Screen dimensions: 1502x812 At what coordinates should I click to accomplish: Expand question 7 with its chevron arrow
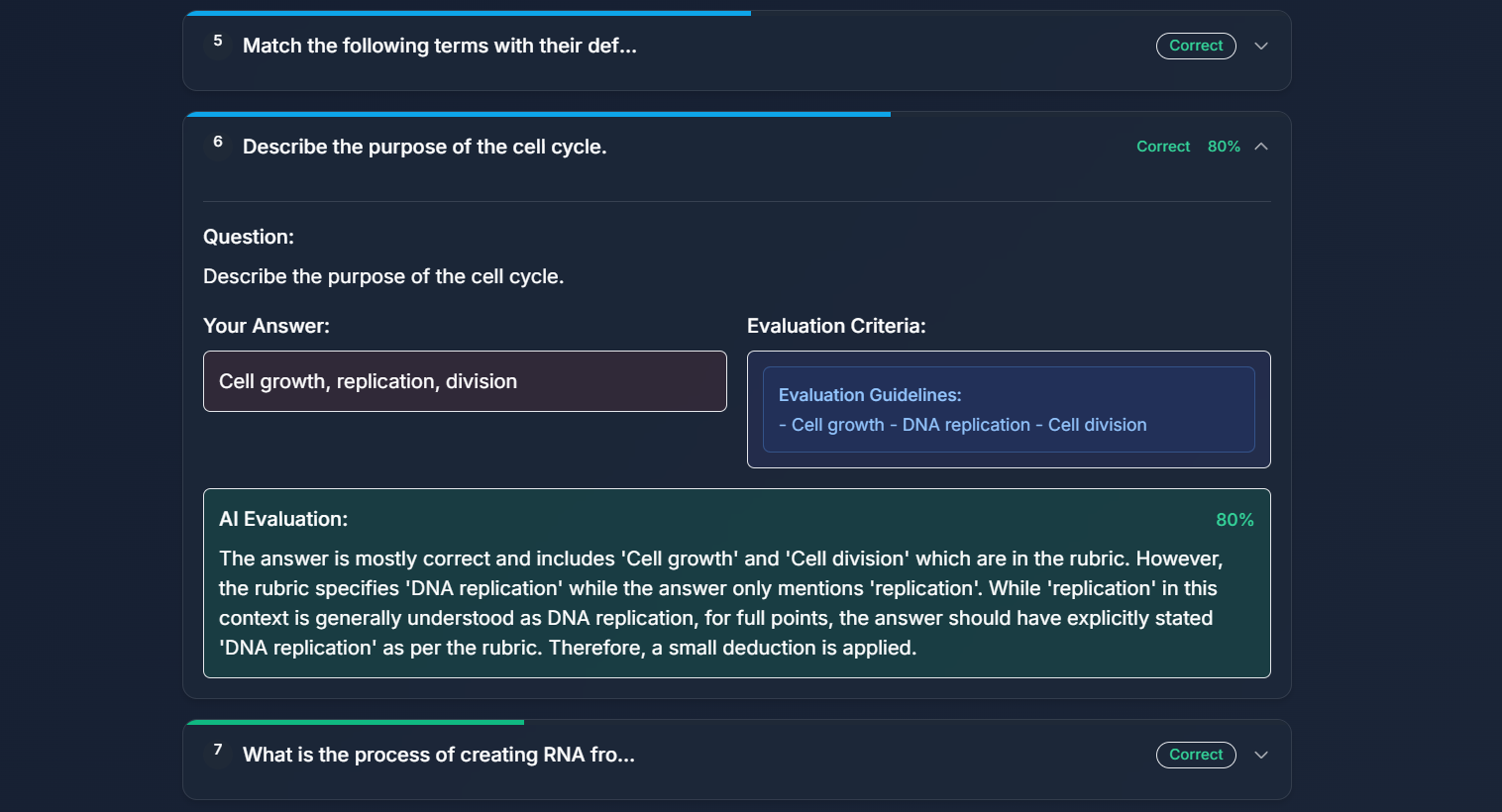tap(1261, 755)
